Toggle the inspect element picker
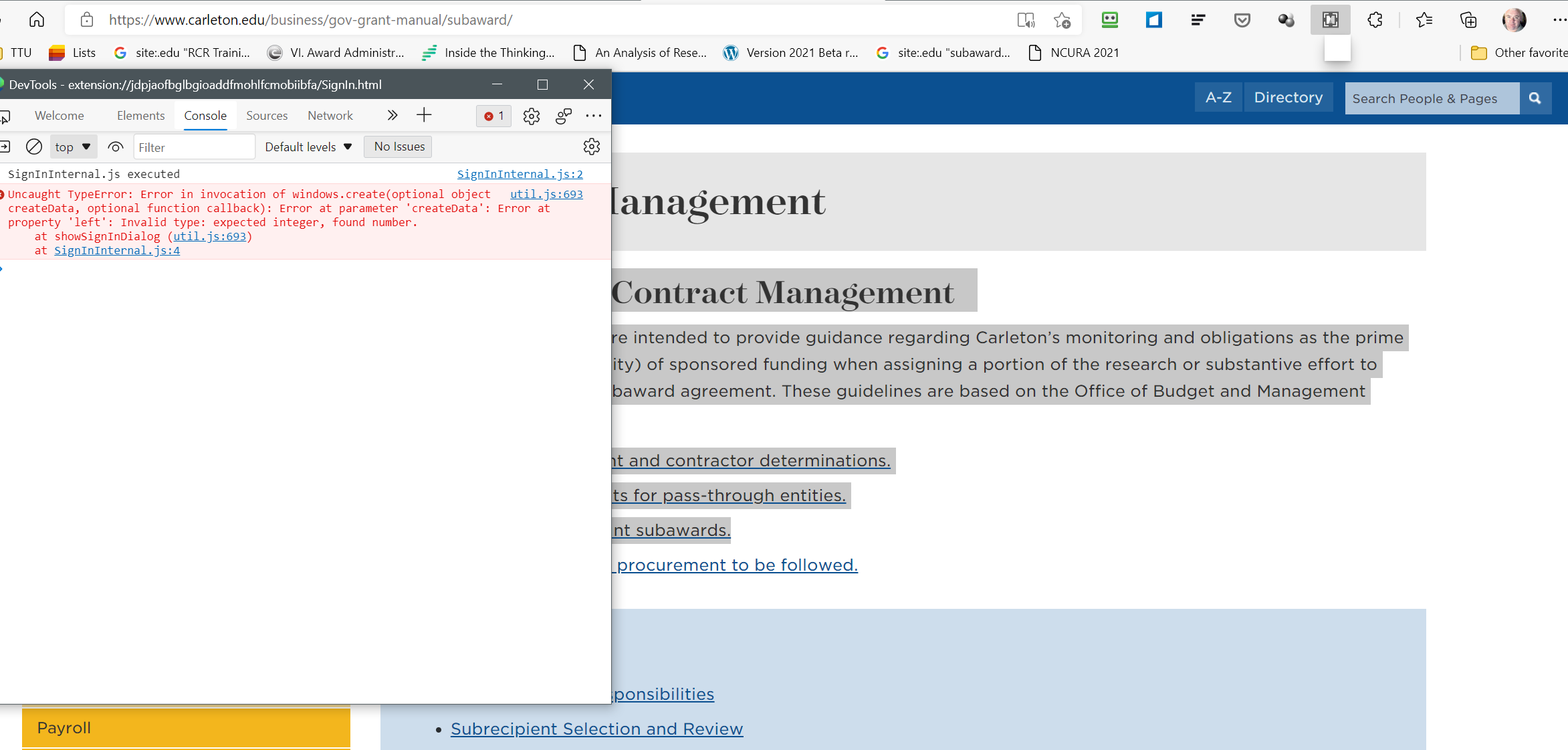 (5, 117)
